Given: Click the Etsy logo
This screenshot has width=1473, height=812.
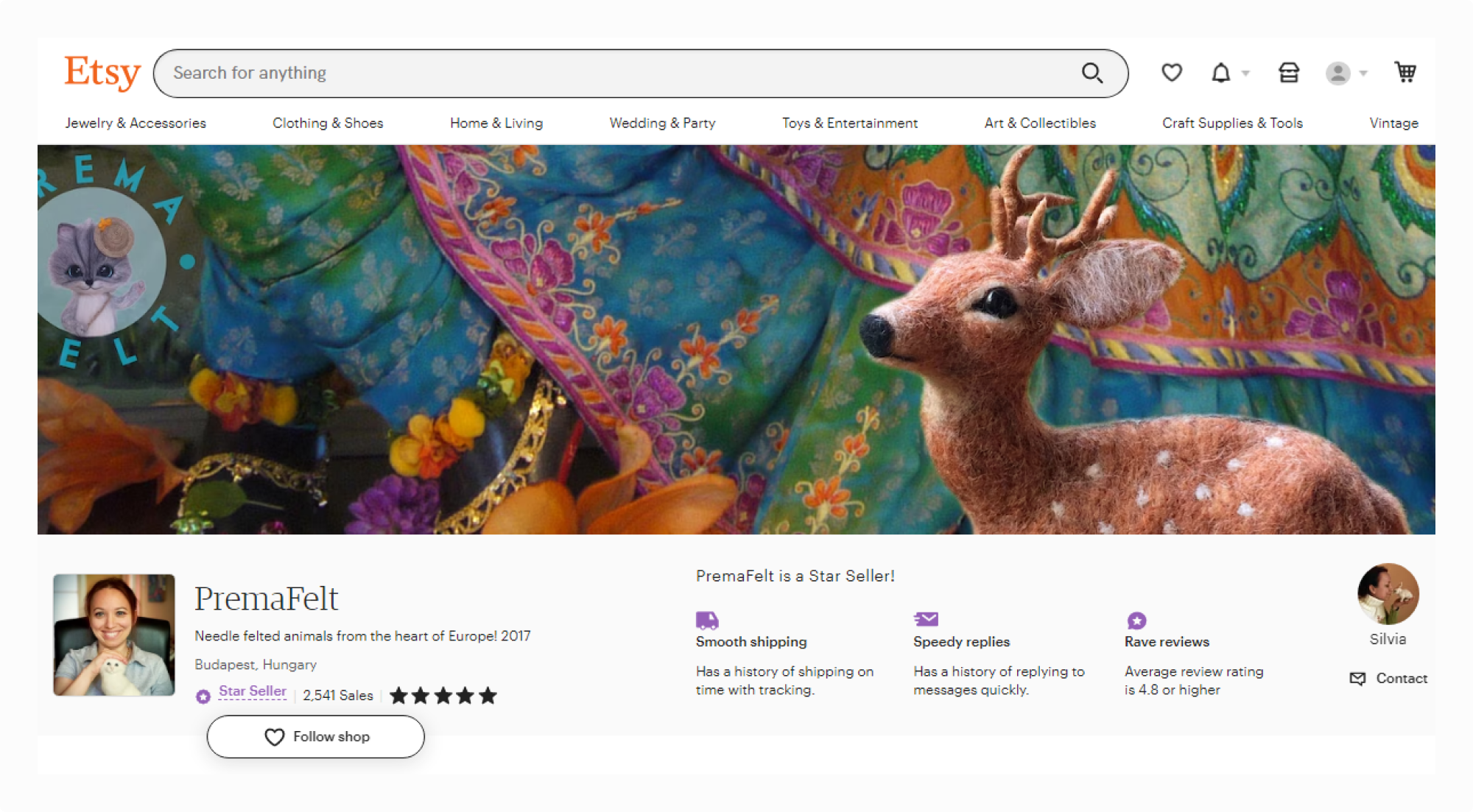Looking at the screenshot, I should pyautogui.click(x=102, y=73).
